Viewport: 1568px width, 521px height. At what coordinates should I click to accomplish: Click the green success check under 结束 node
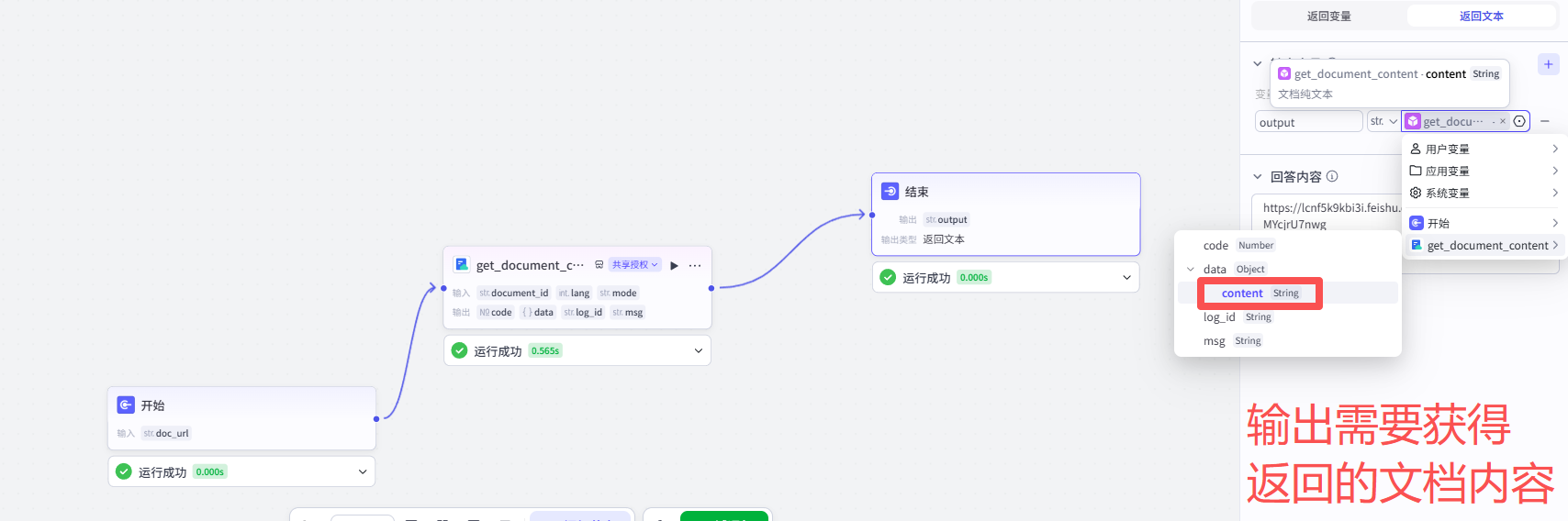coord(888,277)
